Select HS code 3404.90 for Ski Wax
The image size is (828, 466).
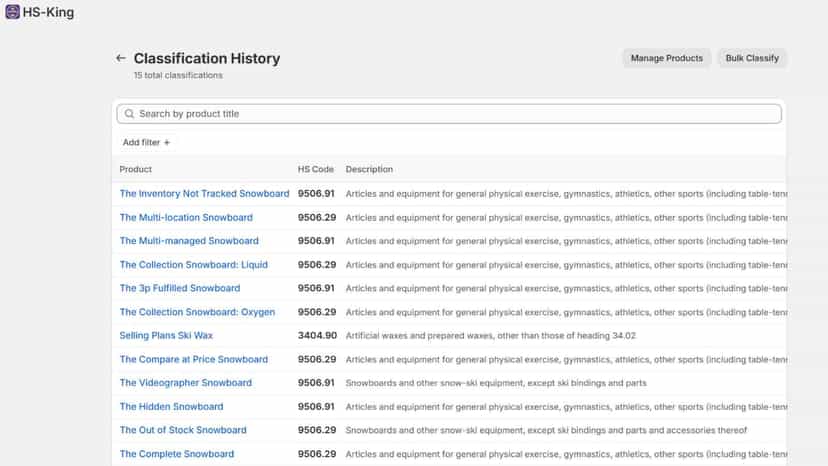317,335
